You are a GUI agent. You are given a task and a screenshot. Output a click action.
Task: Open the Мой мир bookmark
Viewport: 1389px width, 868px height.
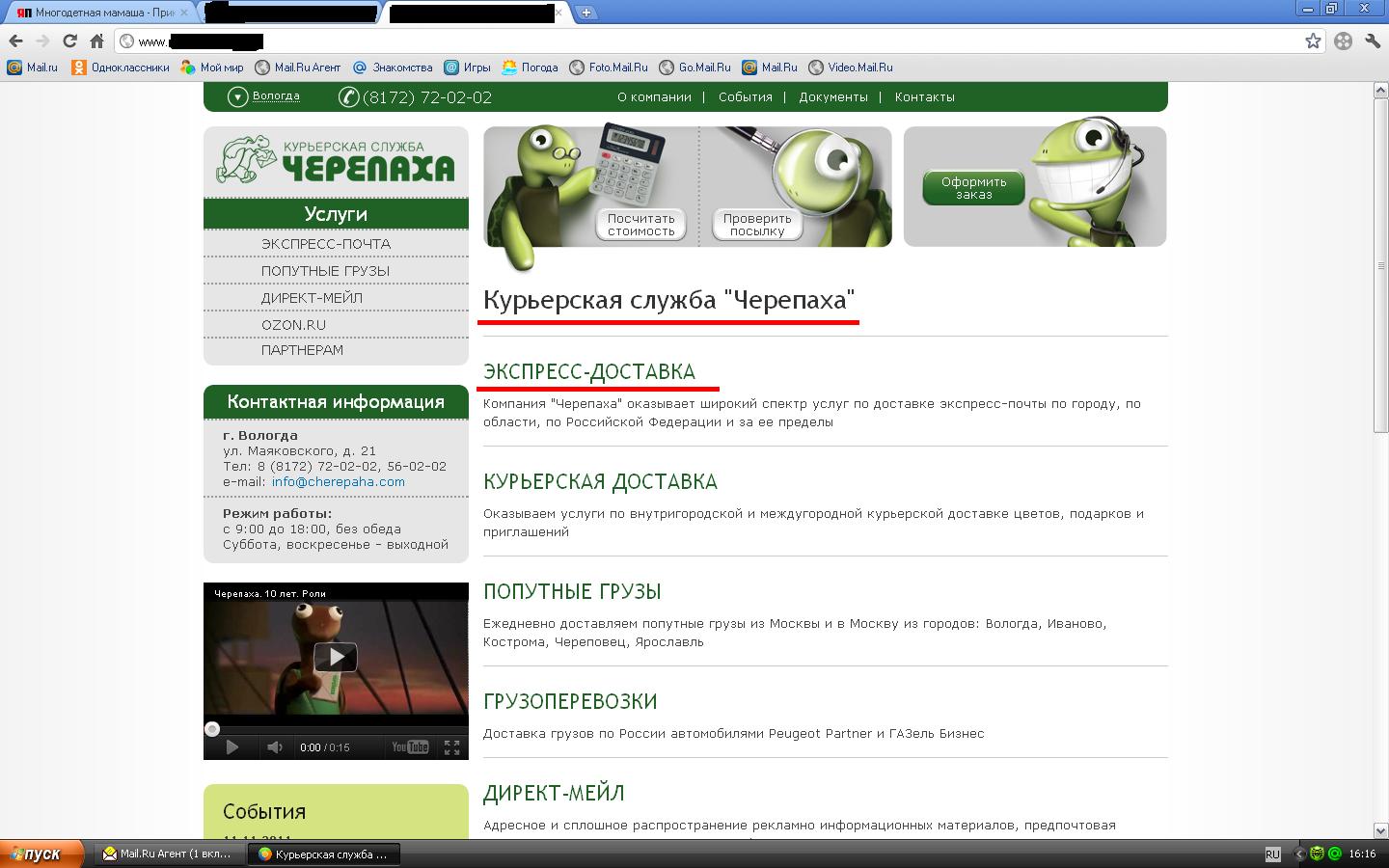(x=212, y=68)
